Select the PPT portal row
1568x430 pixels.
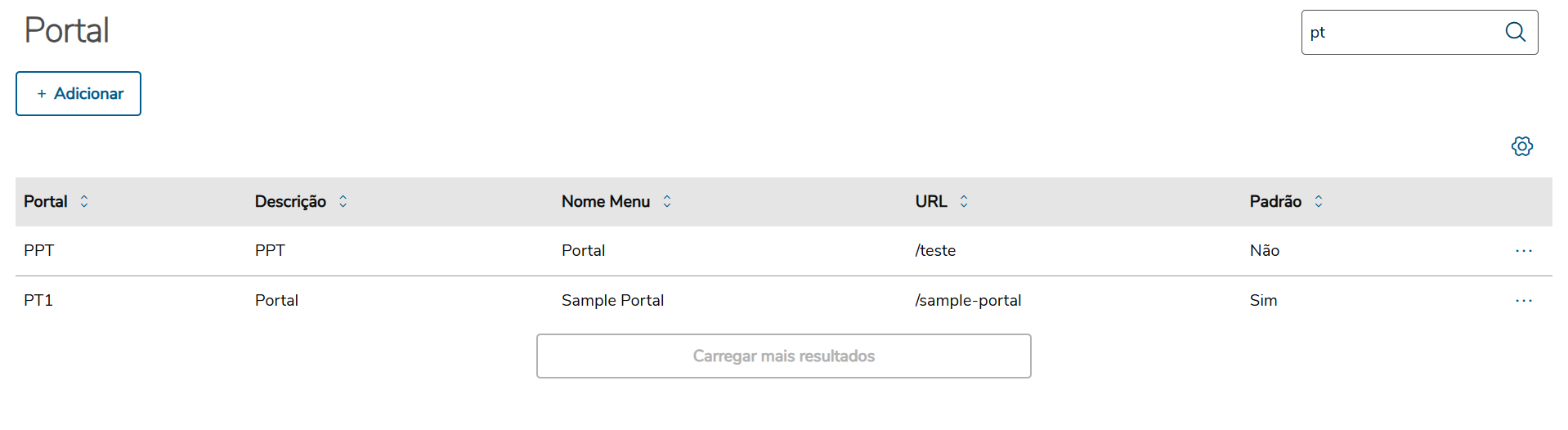point(39,251)
